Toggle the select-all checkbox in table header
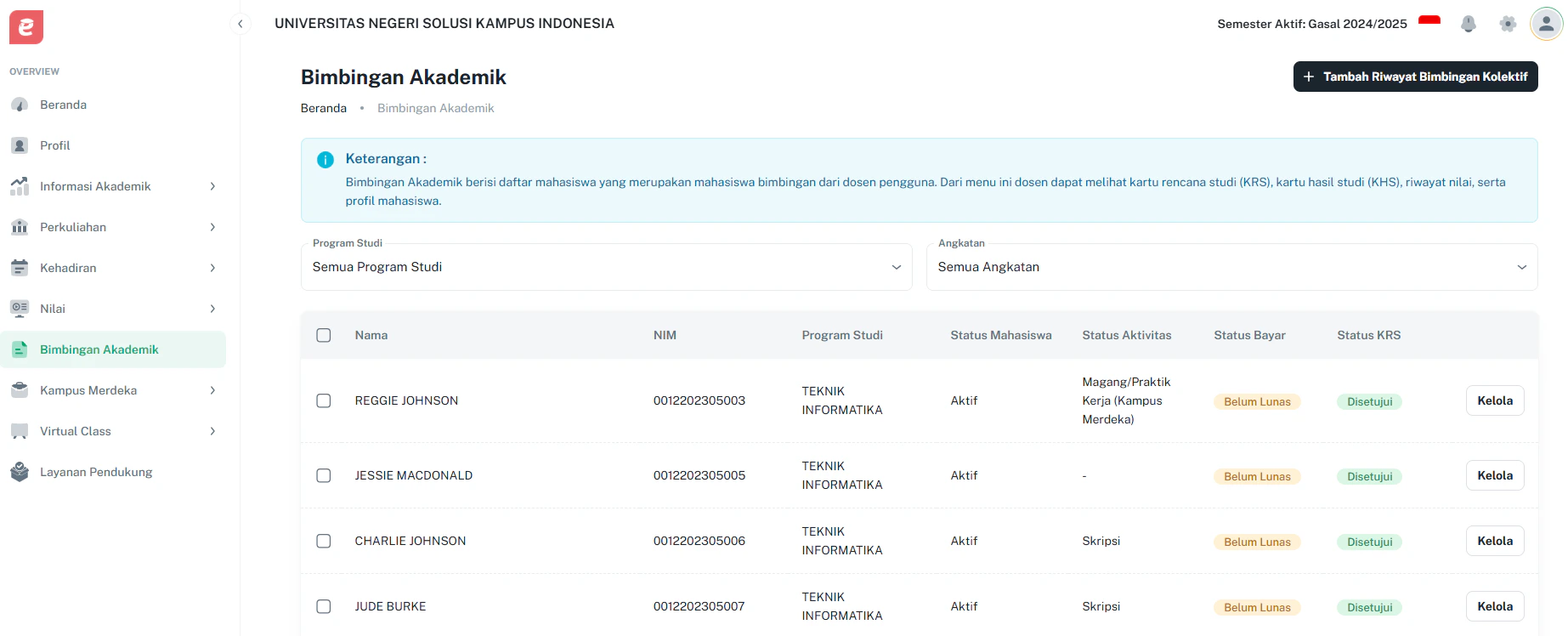 [324, 335]
